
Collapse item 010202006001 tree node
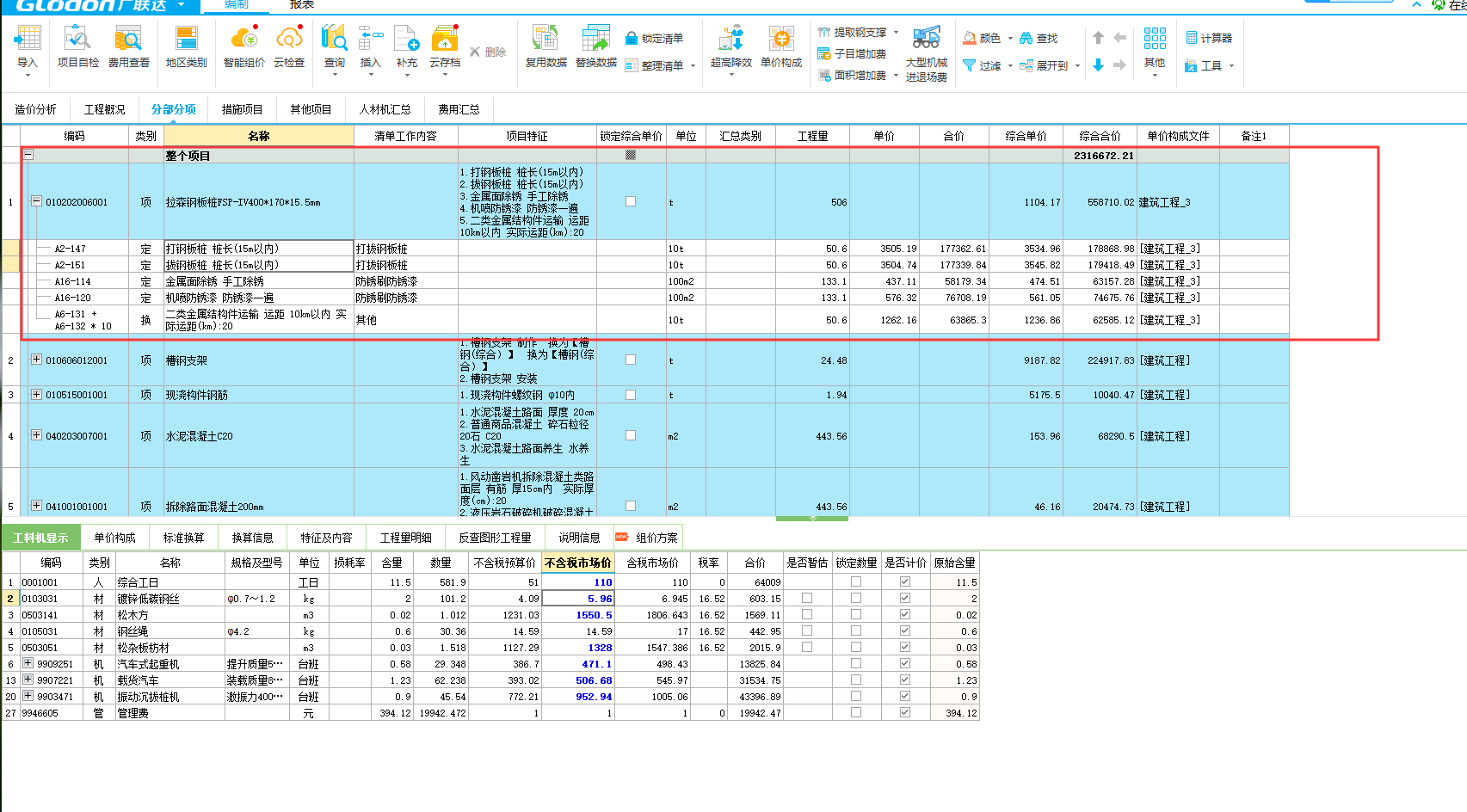[x=36, y=201]
